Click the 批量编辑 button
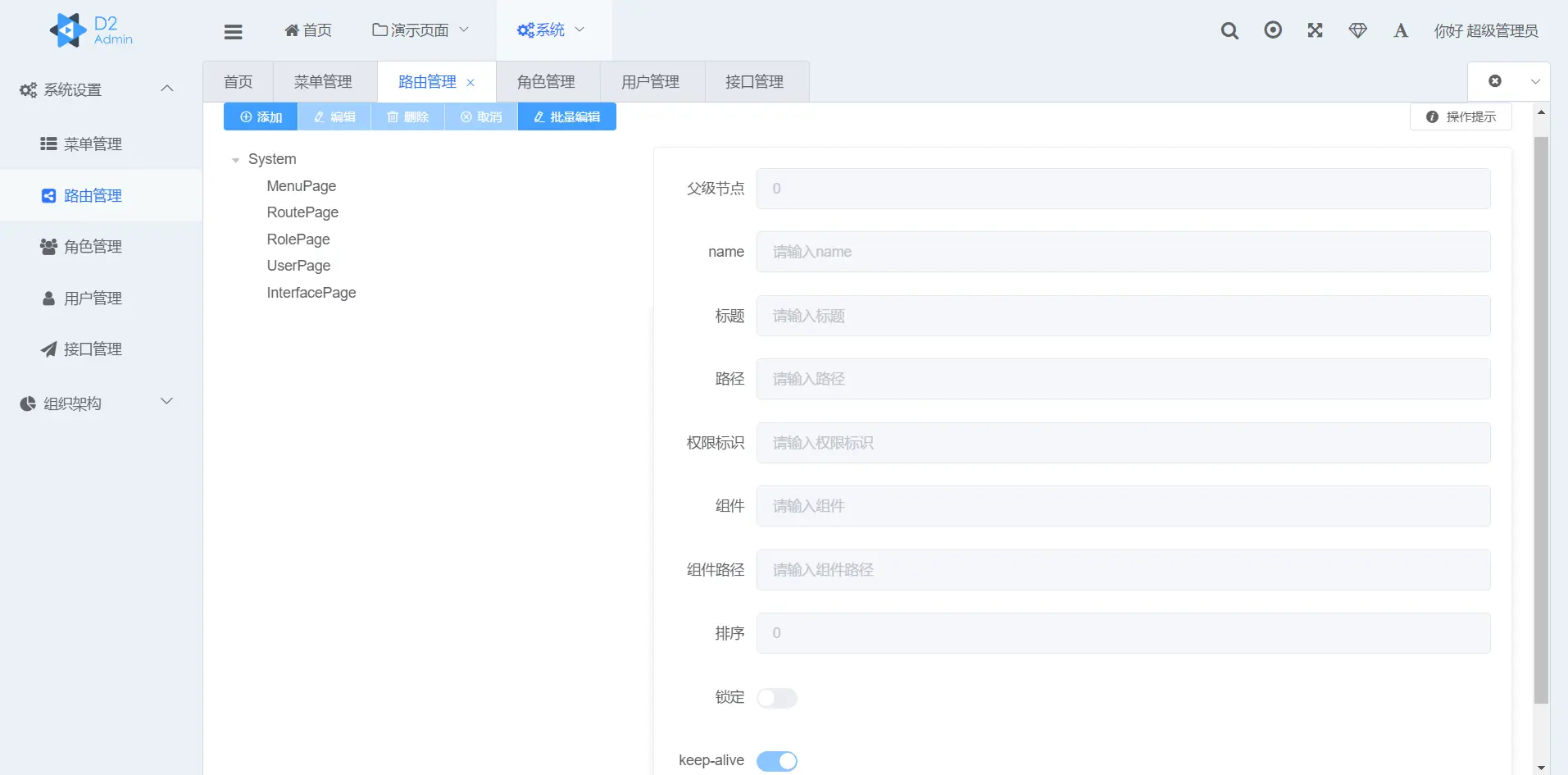This screenshot has height=775, width=1568. pyautogui.click(x=567, y=117)
